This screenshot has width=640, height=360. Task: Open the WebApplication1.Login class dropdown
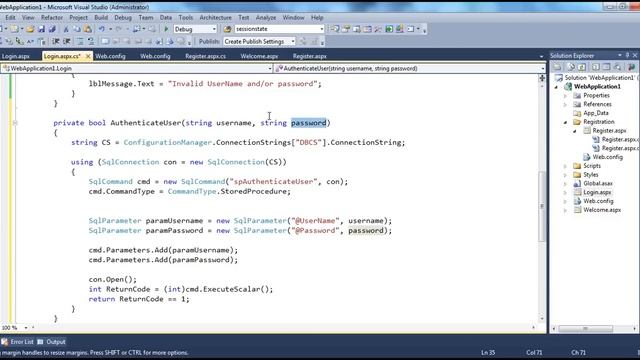(270, 68)
